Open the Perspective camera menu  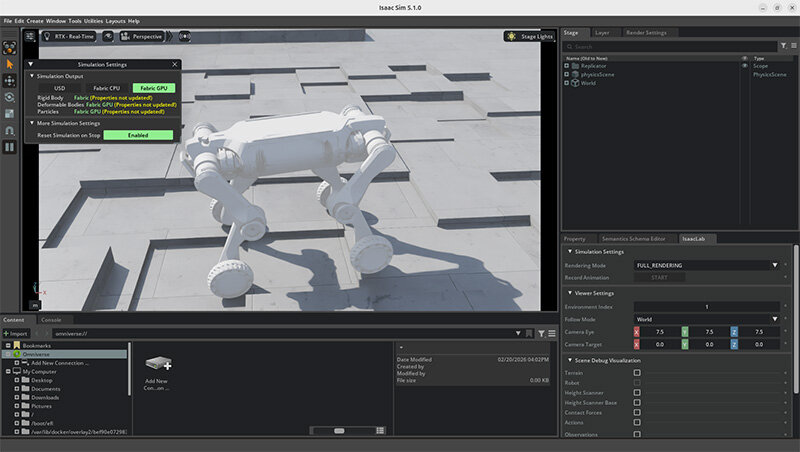(x=141, y=36)
